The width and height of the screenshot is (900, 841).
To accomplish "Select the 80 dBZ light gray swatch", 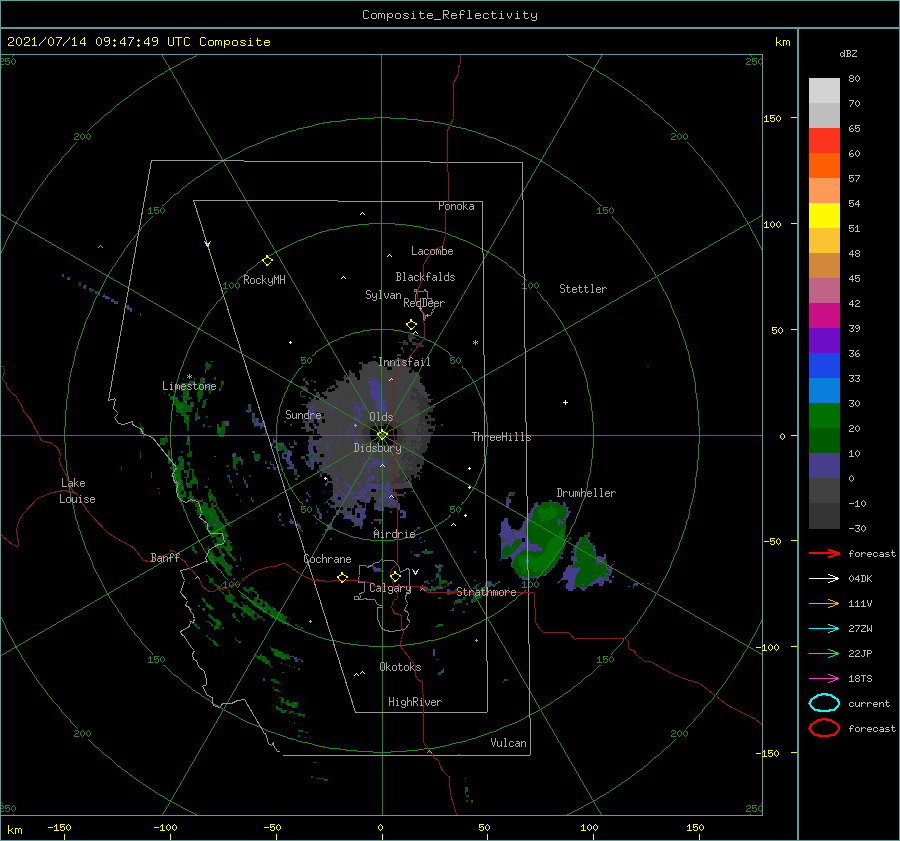I will pos(824,91).
